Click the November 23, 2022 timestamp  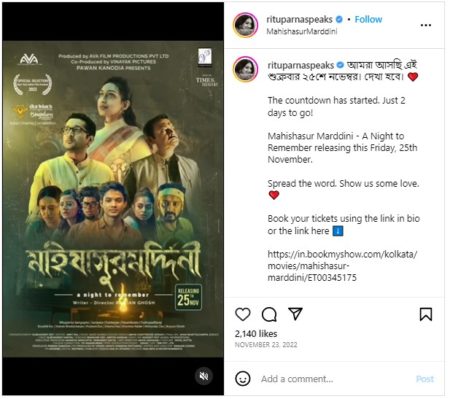[266, 345]
